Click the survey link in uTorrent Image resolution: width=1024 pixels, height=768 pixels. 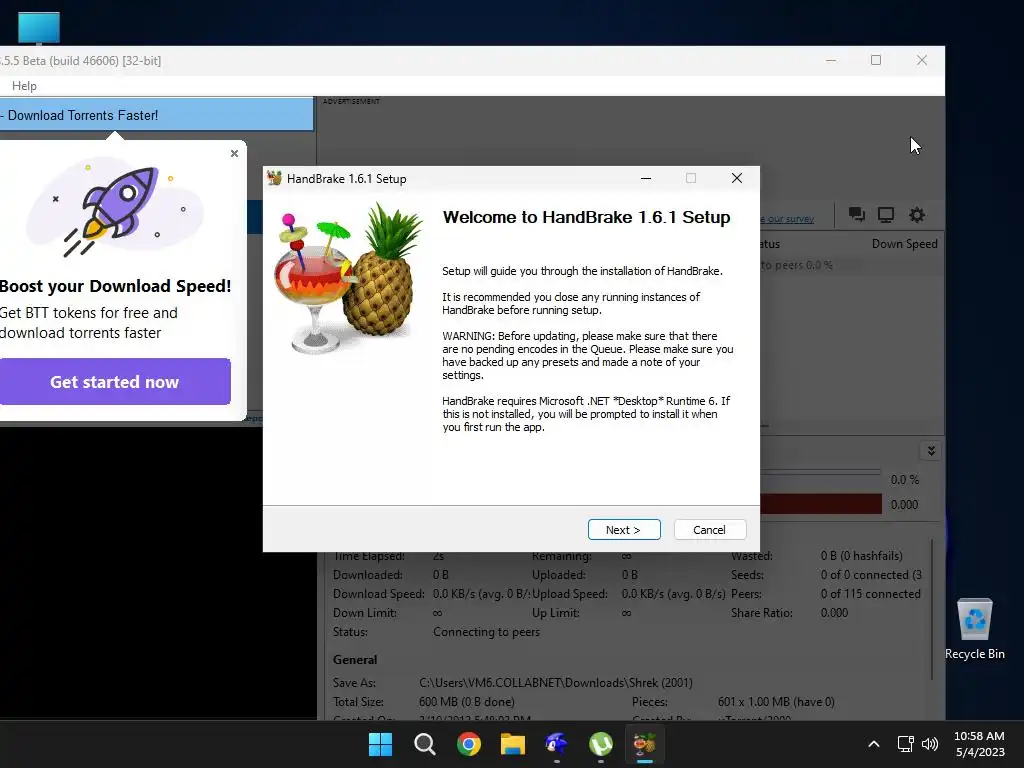(x=788, y=219)
